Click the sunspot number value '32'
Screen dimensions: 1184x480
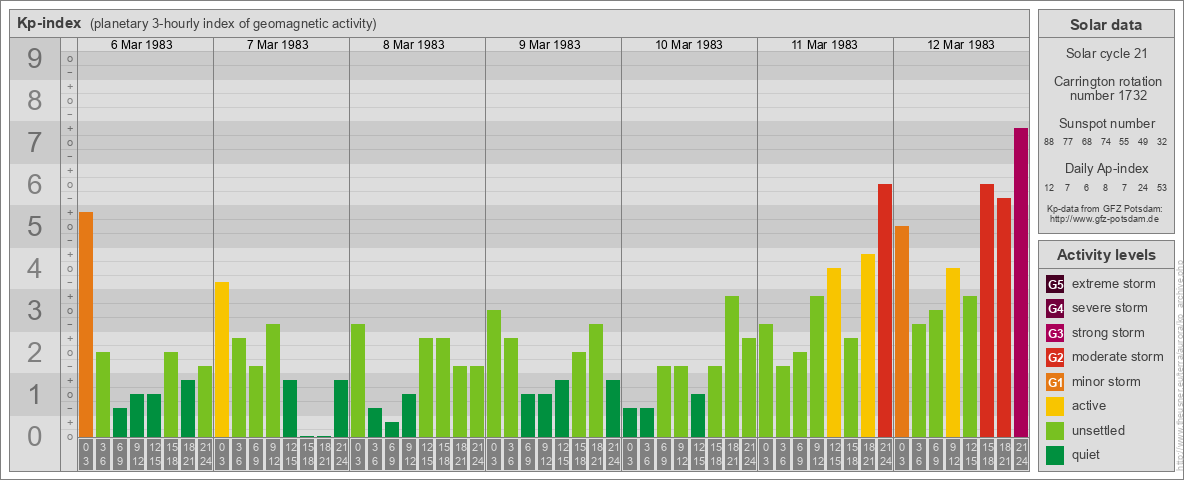tap(1162, 142)
